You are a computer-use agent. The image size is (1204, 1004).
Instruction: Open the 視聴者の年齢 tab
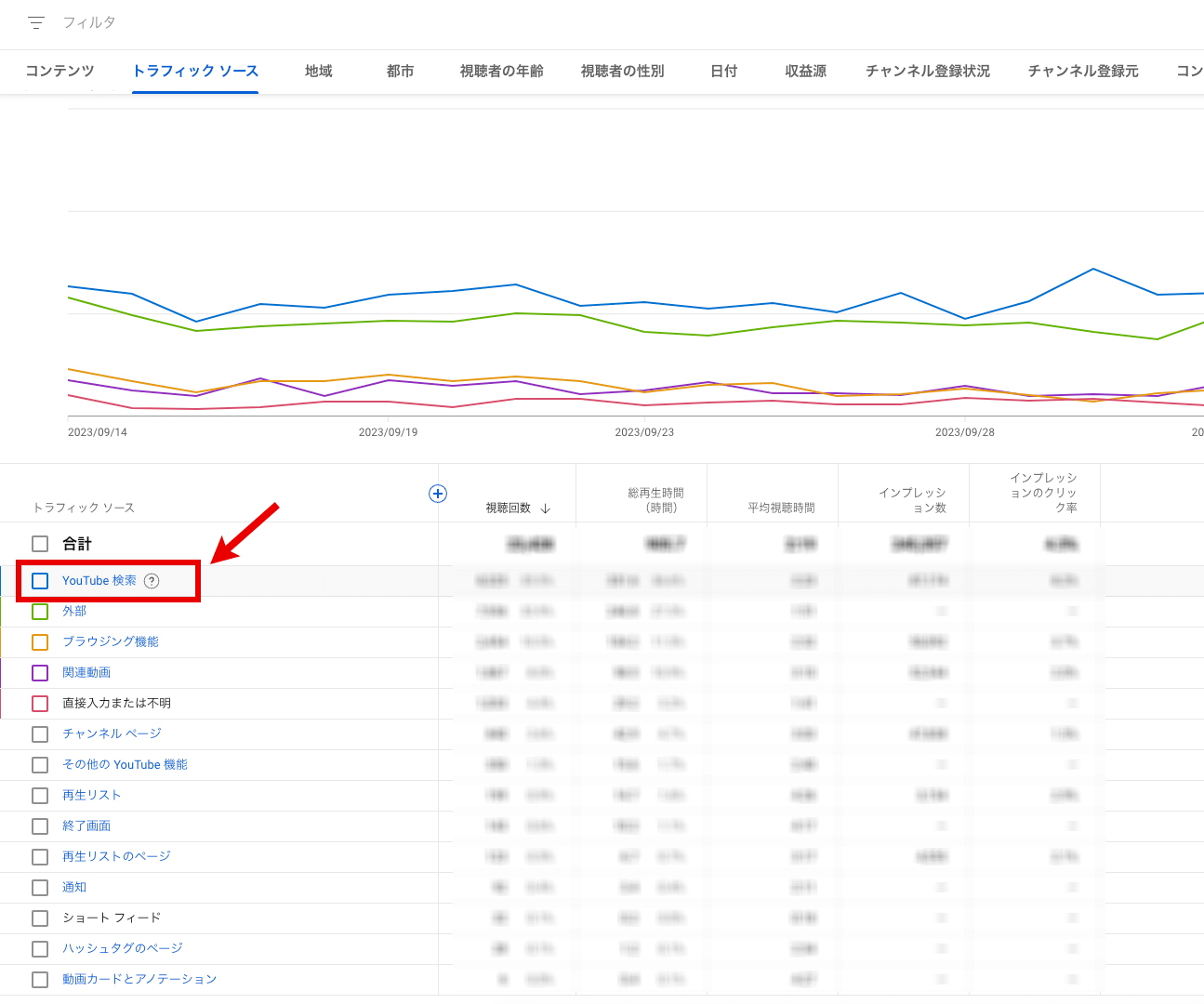[x=502, y=71]
